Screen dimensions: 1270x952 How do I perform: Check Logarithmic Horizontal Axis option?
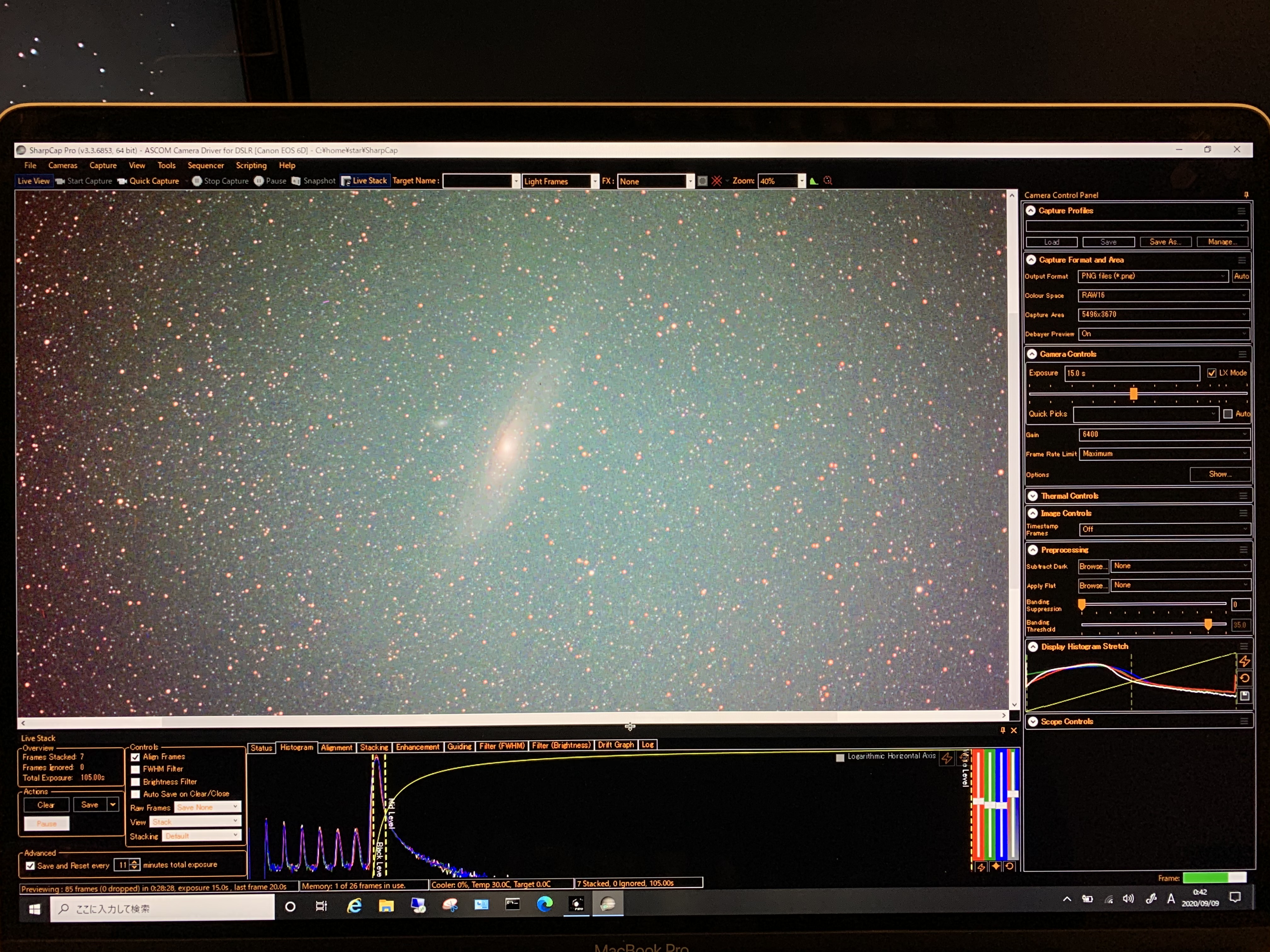[840, 757]
